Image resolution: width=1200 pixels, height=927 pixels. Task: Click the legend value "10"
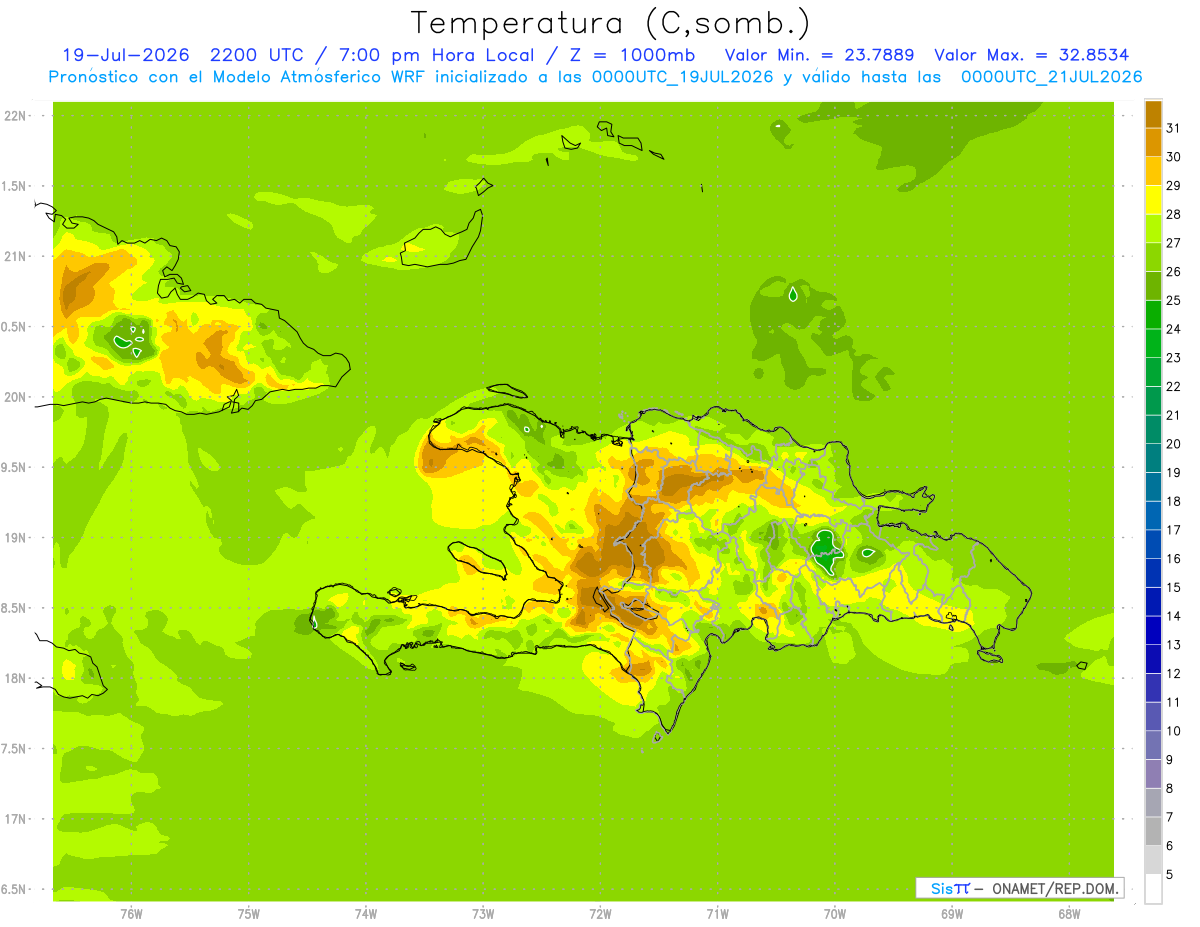[1174, 731]
